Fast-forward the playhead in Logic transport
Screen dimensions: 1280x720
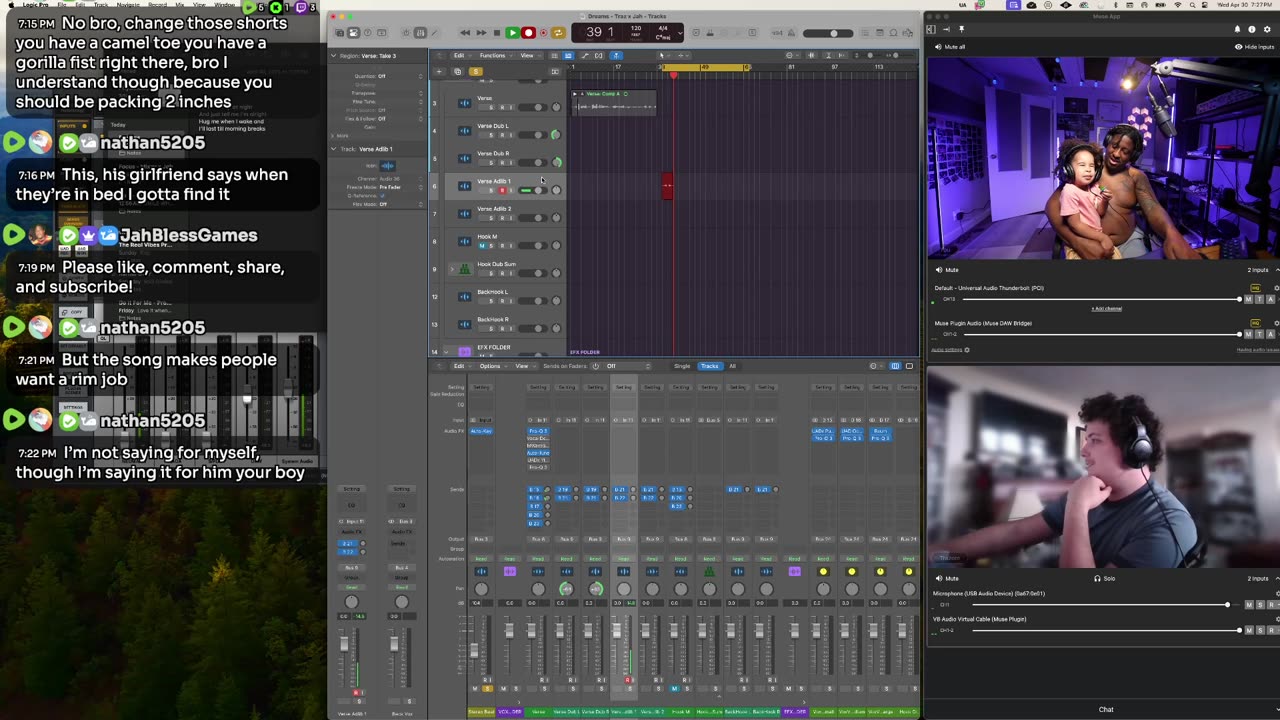481,33
